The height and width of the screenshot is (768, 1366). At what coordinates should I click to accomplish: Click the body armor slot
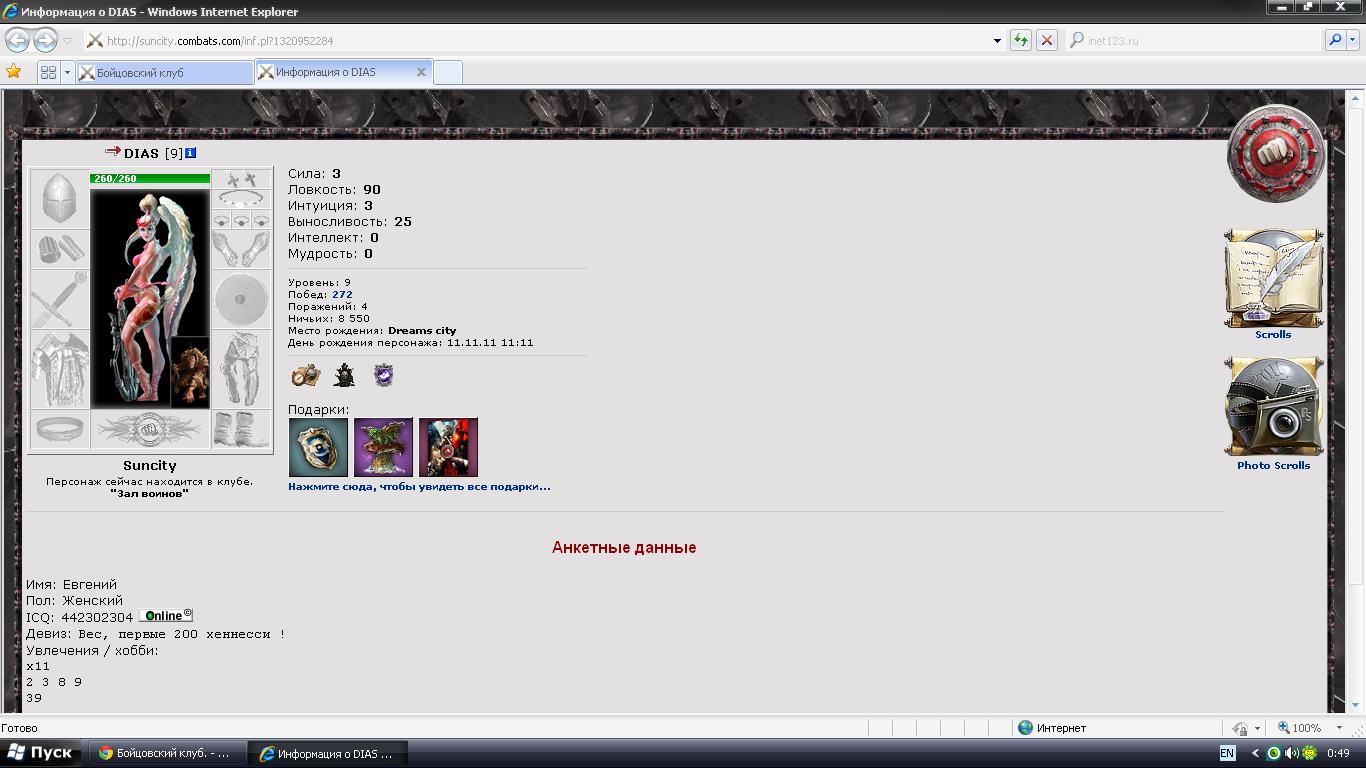[x=60, y=369]
